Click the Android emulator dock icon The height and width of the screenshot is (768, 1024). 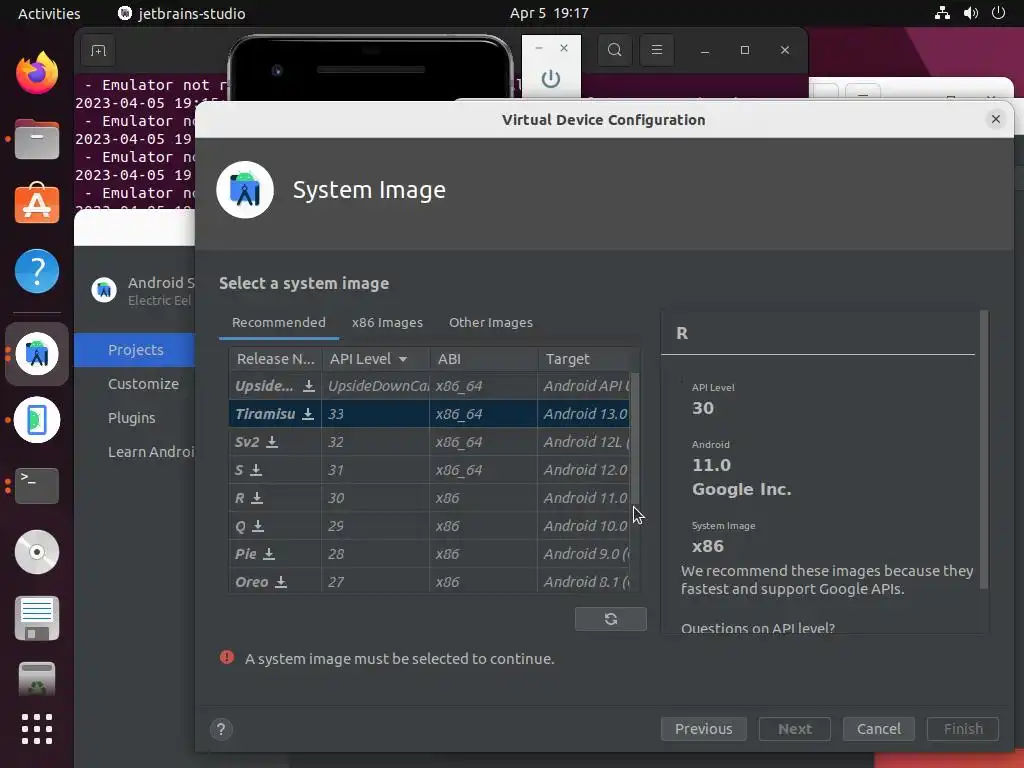pyautogui.click(x=37, y=420)
